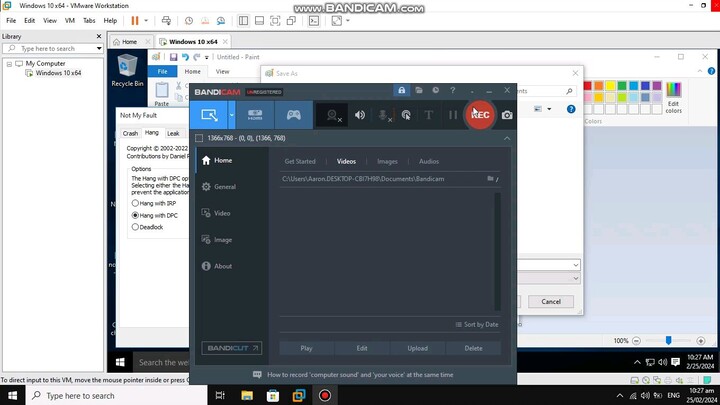The image size is (720, 405).
Task: Open Bandicam scheduled recording clock icon
Action: (435, 90)
